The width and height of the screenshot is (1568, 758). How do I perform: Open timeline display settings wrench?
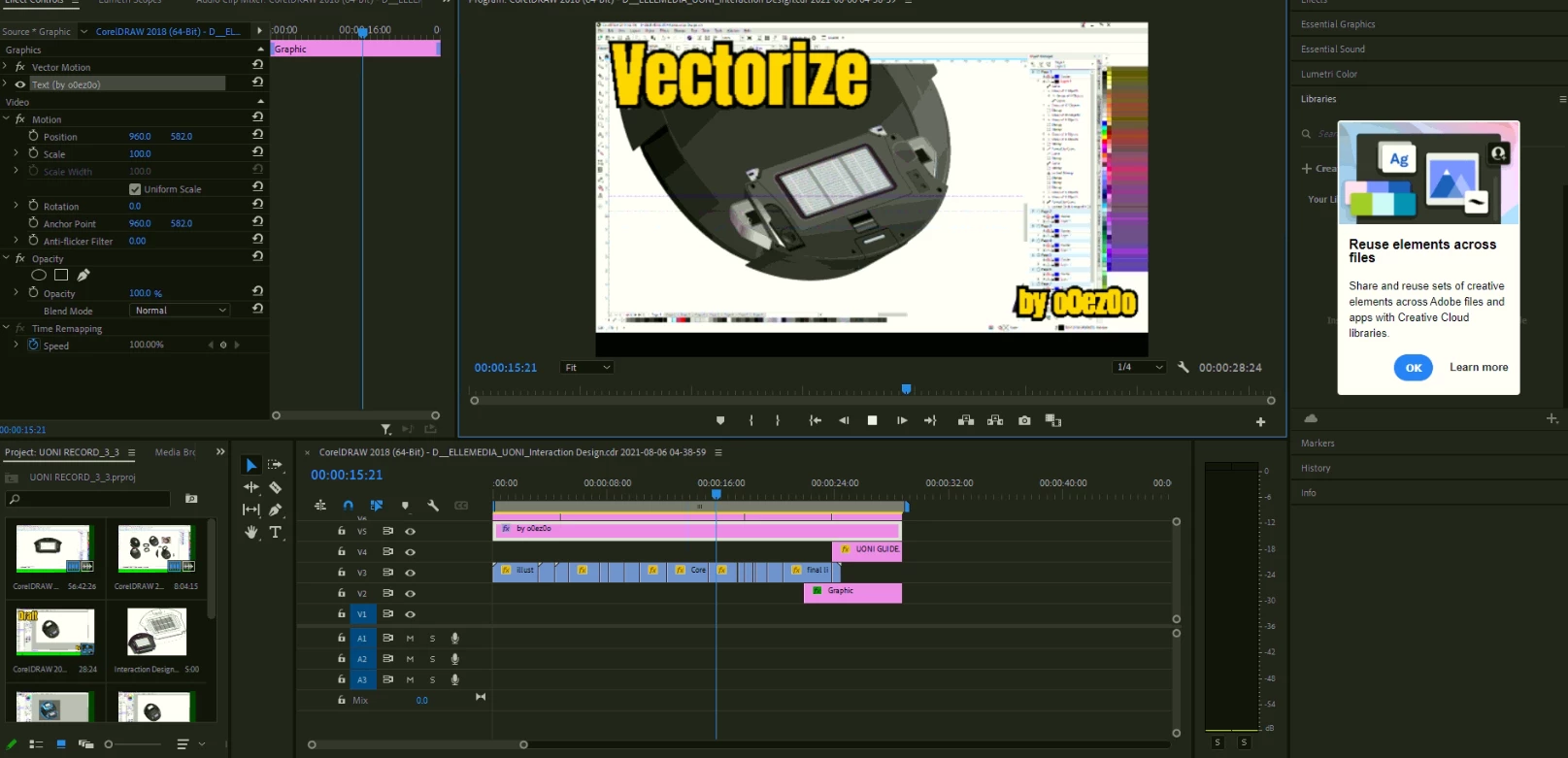coord(433,505)
